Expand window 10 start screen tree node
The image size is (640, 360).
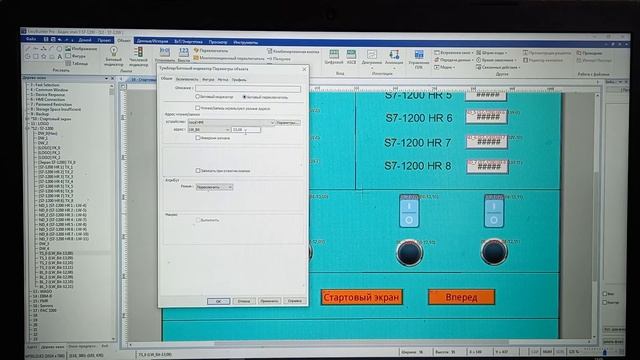pyautogui.click(x=28, y=119)
